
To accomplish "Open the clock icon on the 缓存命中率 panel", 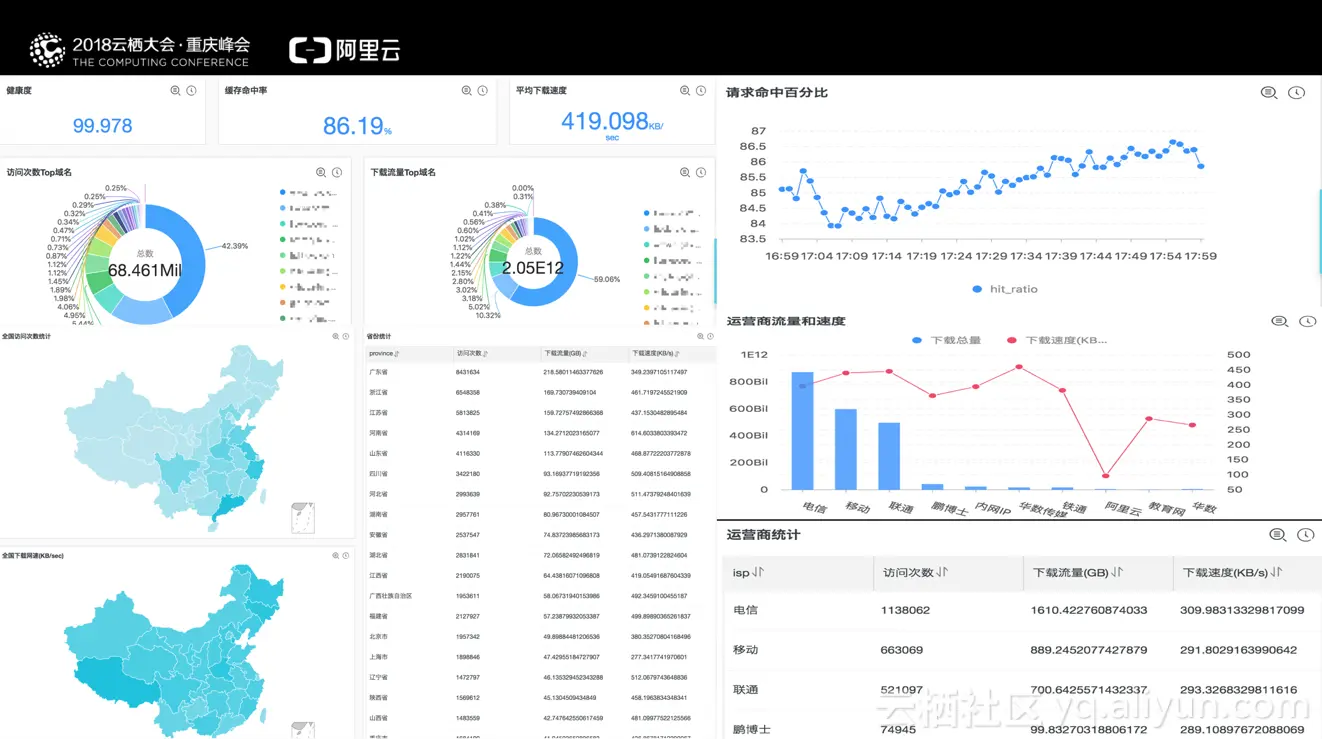I will [x=482, y=91].
